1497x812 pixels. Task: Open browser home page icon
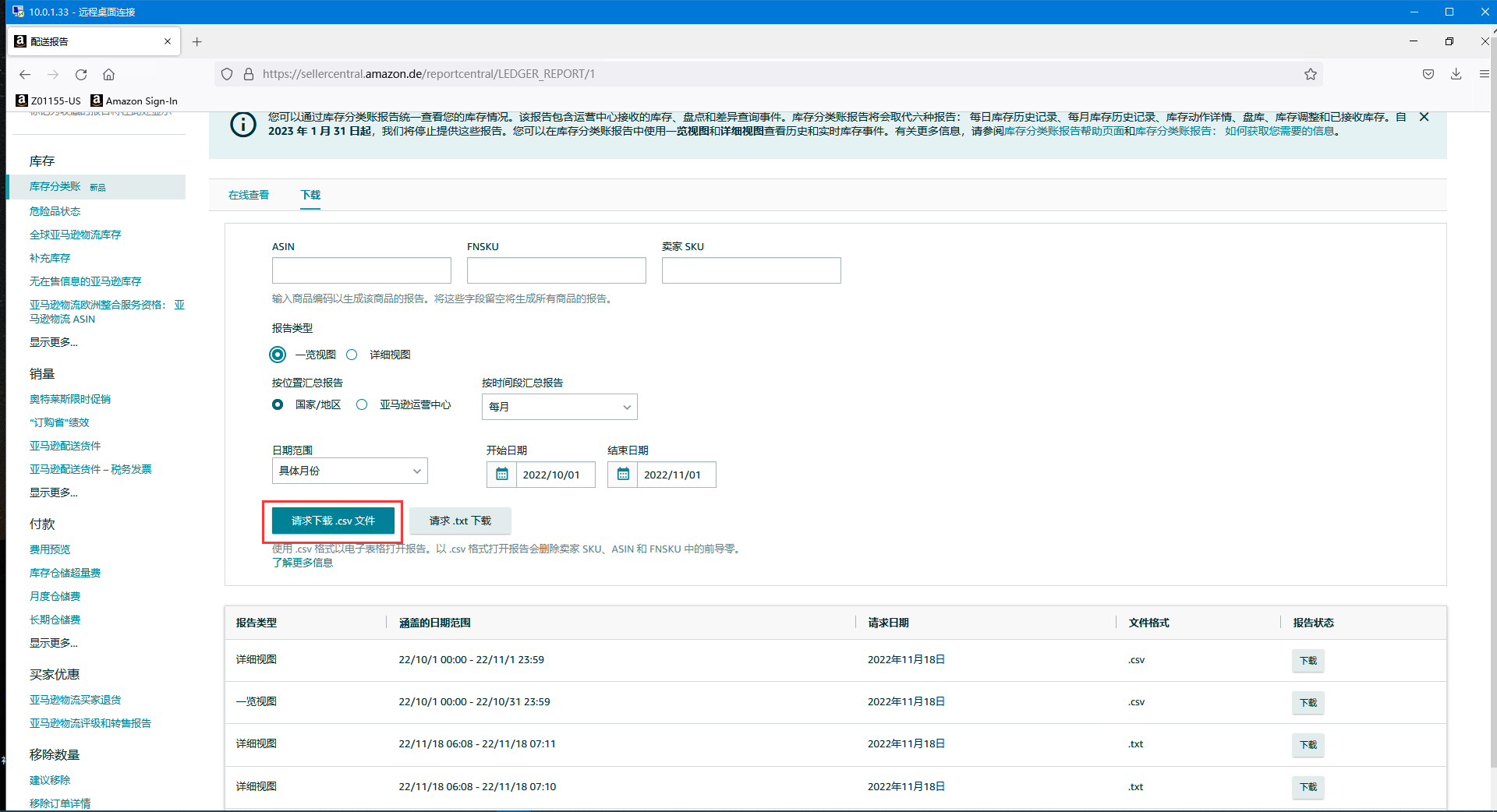tap(108, 74)
